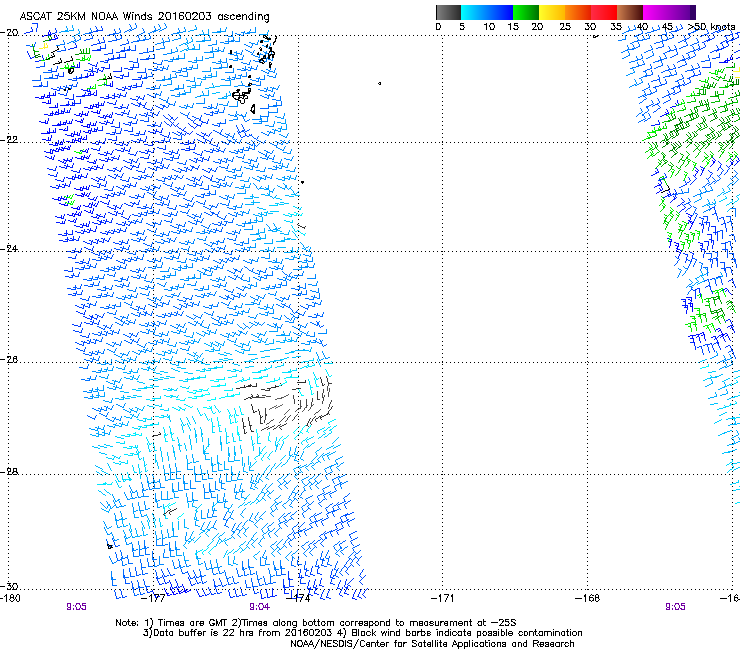Click the -20 latitude label
The width and height of the screenshot is (740, 650).
coord(9,33)
